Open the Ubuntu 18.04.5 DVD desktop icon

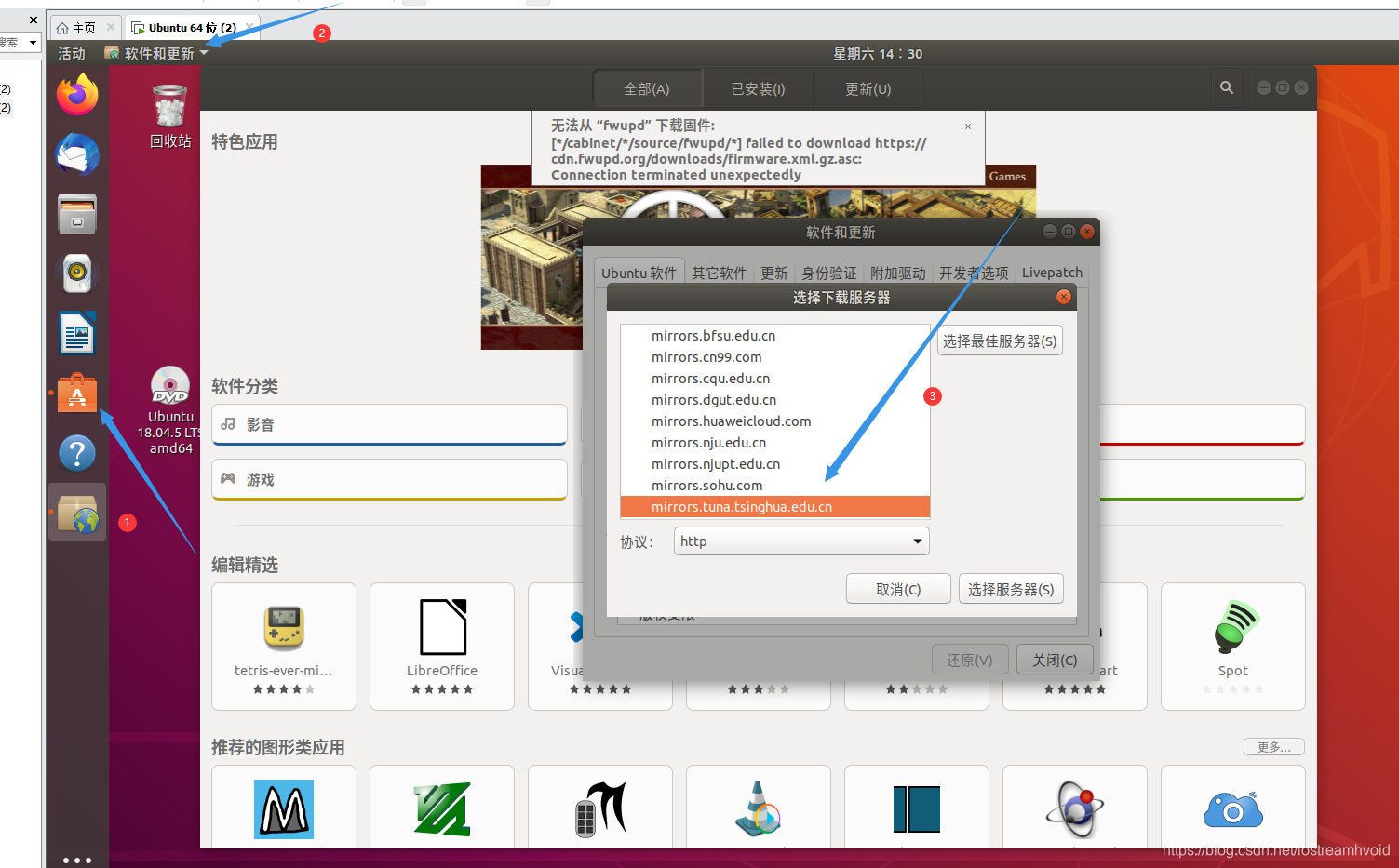[170, 410]
